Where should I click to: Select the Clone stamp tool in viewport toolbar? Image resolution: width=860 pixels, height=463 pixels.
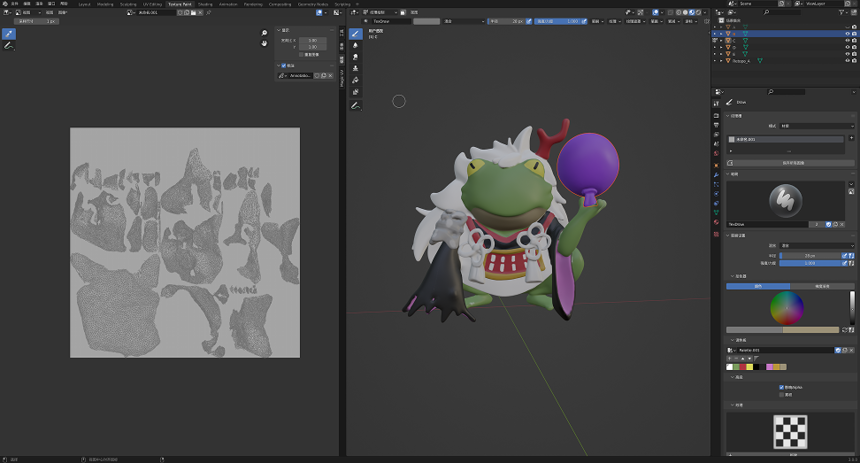coord(355,69)
